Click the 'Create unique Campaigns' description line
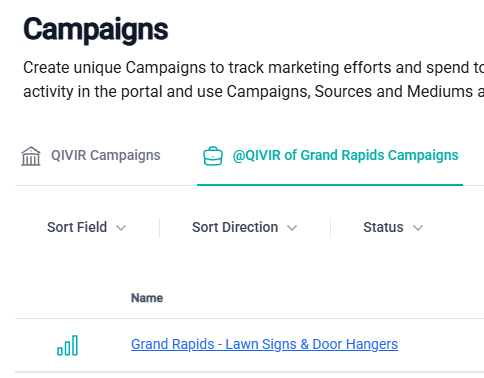 coord(253,68)
